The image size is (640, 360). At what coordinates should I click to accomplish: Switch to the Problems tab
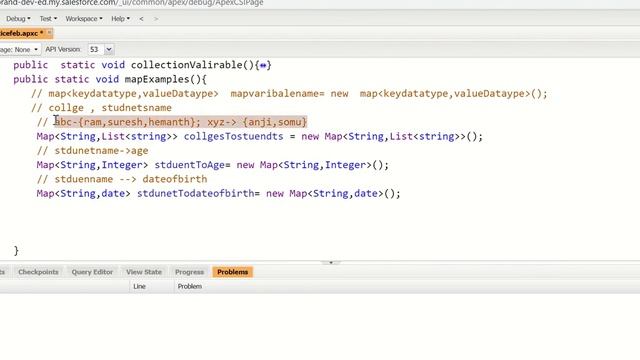[x=233, y=272]
